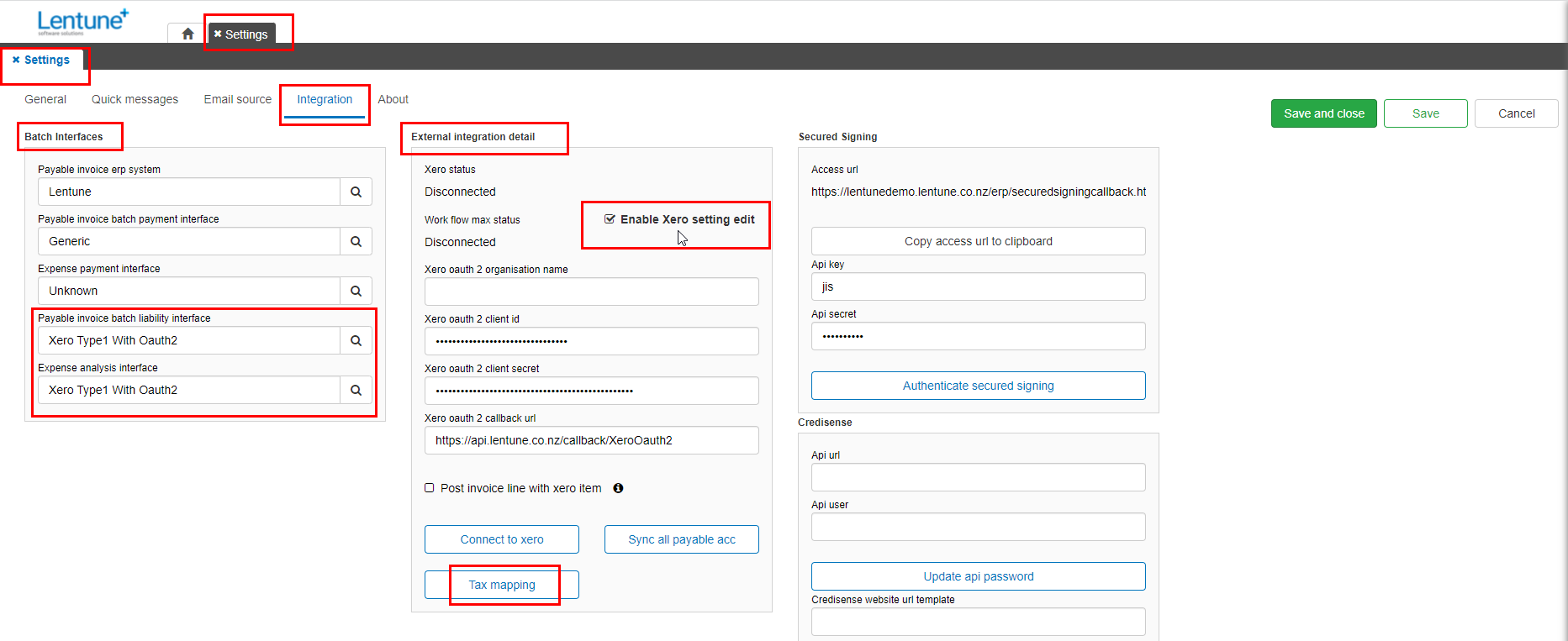The width and height of the screenshot is (1568, 641).
Task: Click search icon for Expense payment interface
Action: pyautogui.click(x=356, y=291)
